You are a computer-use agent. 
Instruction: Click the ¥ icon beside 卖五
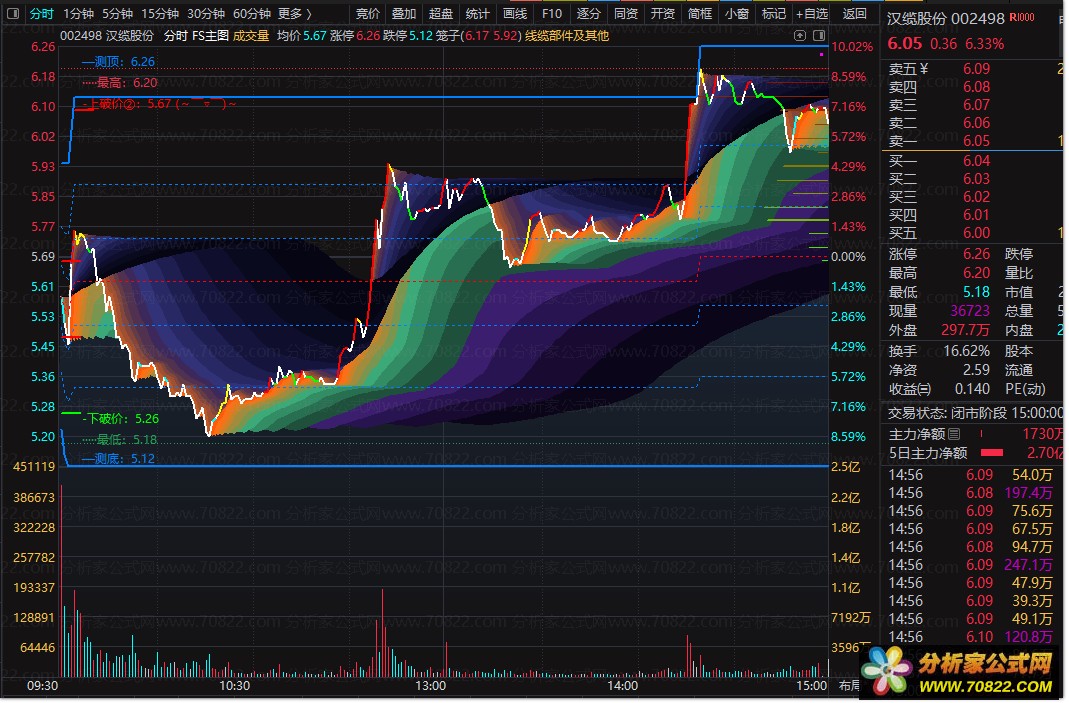[924, 69]
